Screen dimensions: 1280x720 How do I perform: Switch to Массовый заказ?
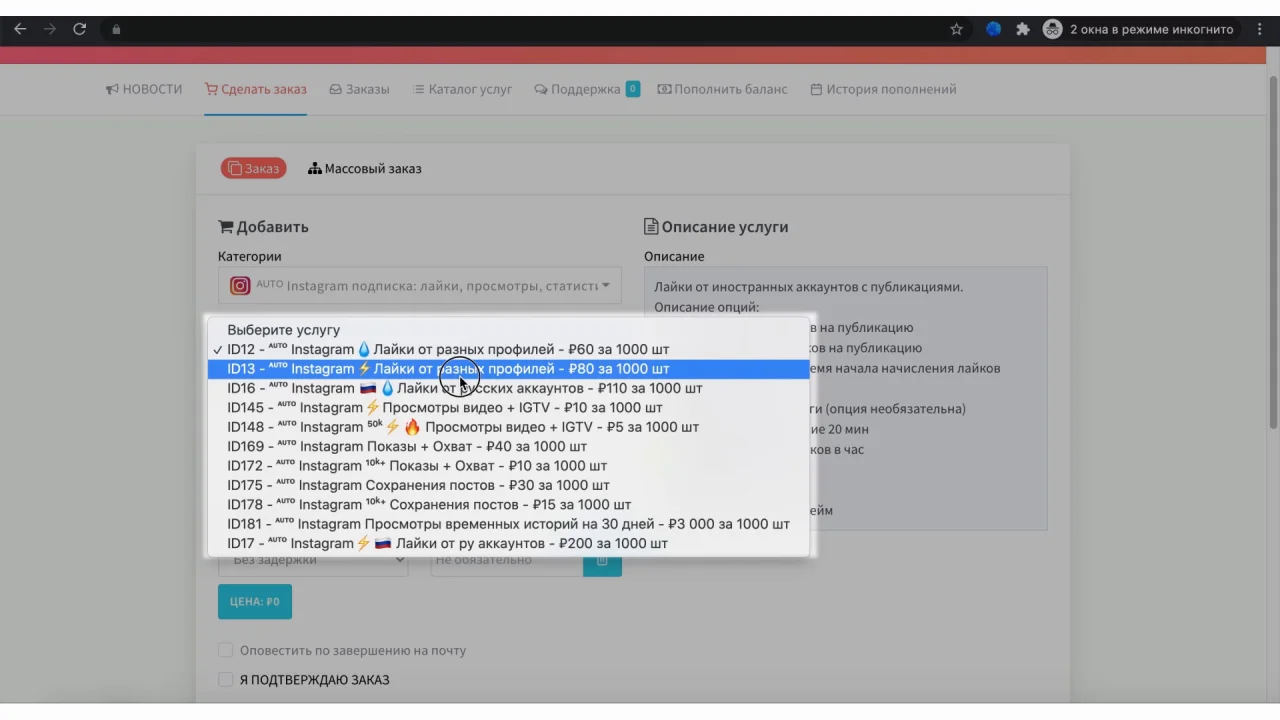365,168
